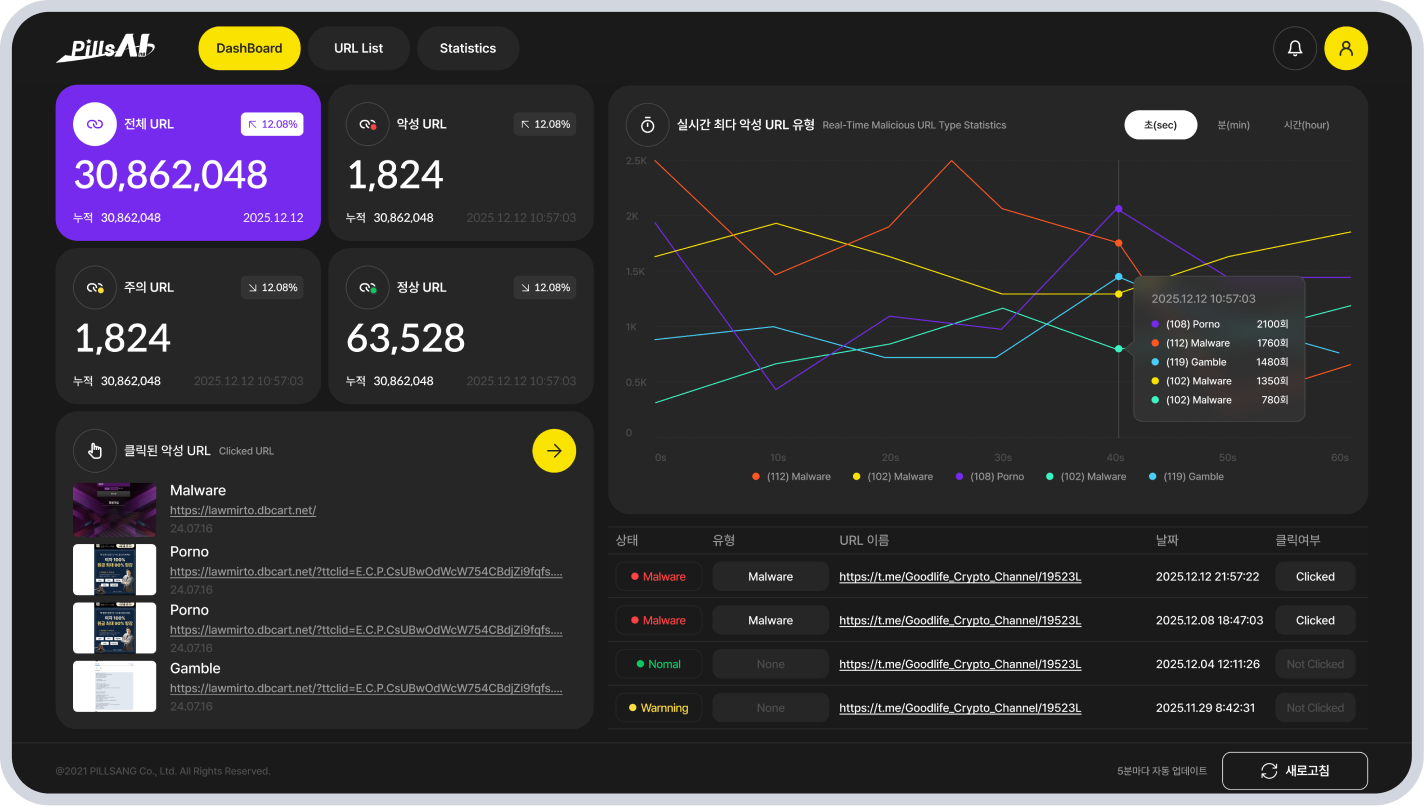Open the Gamble entry thumbnail

point(115,686)
